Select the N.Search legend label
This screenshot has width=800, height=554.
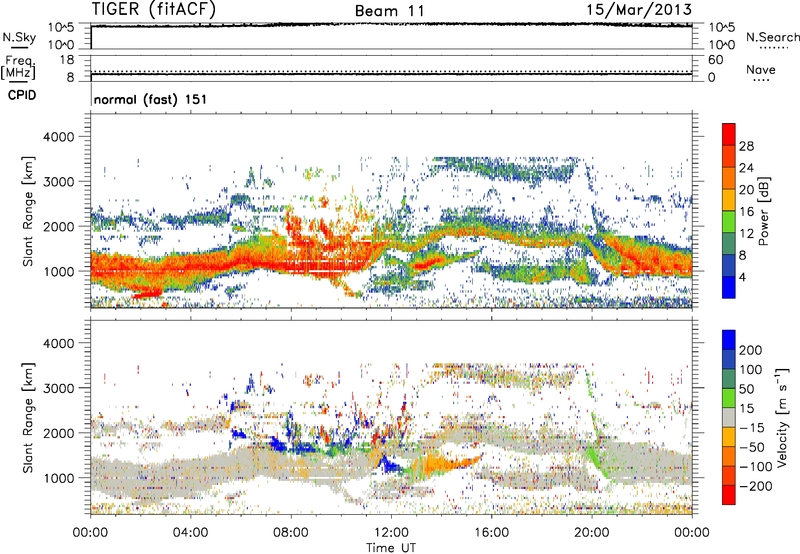(772, 37)
